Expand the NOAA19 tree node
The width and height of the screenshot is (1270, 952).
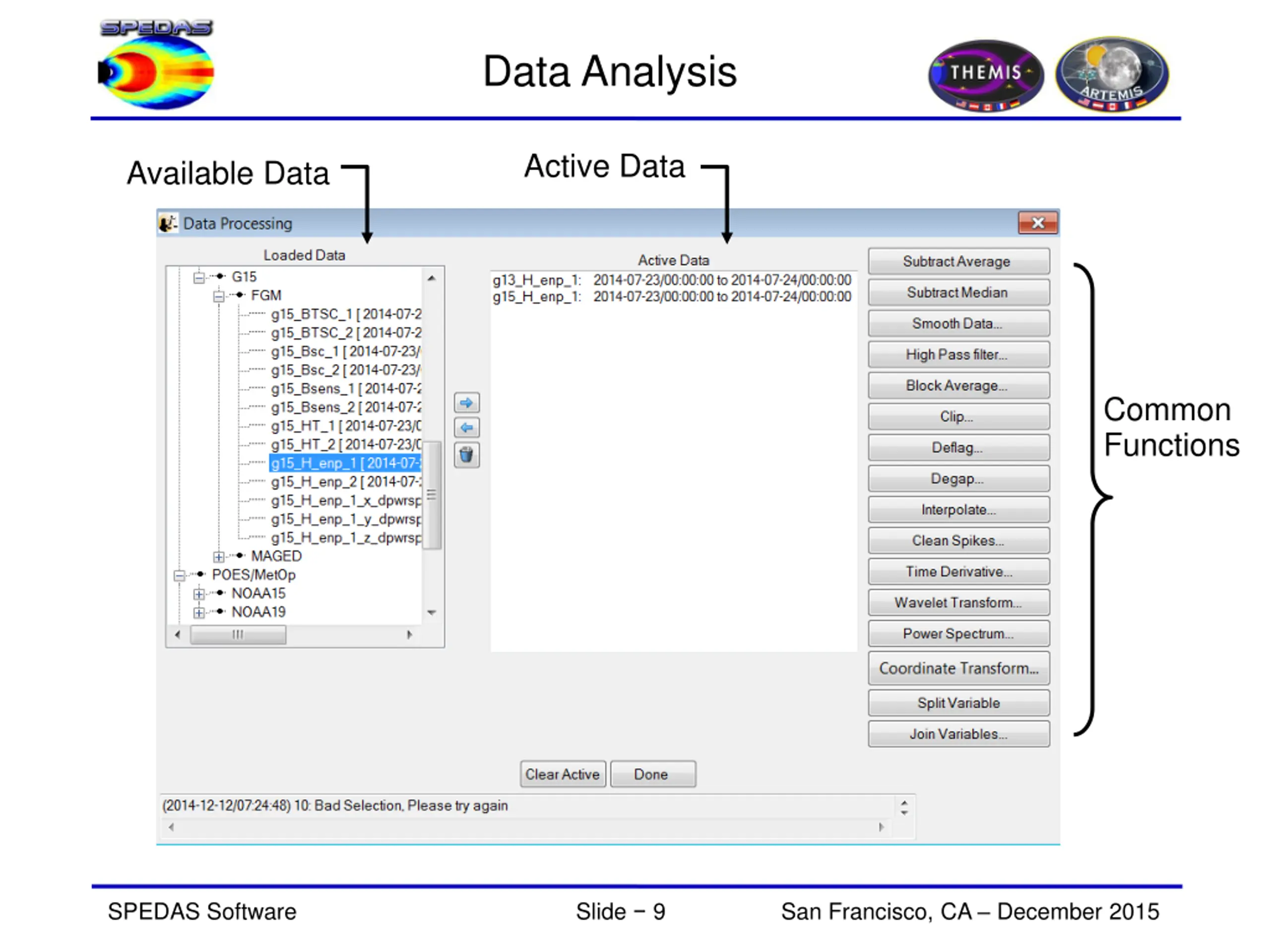tap(198, 613)
